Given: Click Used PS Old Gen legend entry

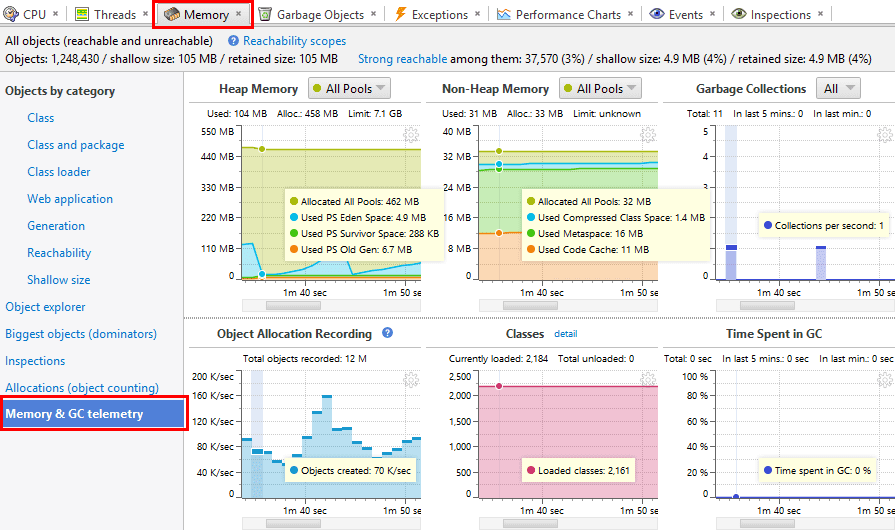Looking at the screenshot, I should coord(351,249).
